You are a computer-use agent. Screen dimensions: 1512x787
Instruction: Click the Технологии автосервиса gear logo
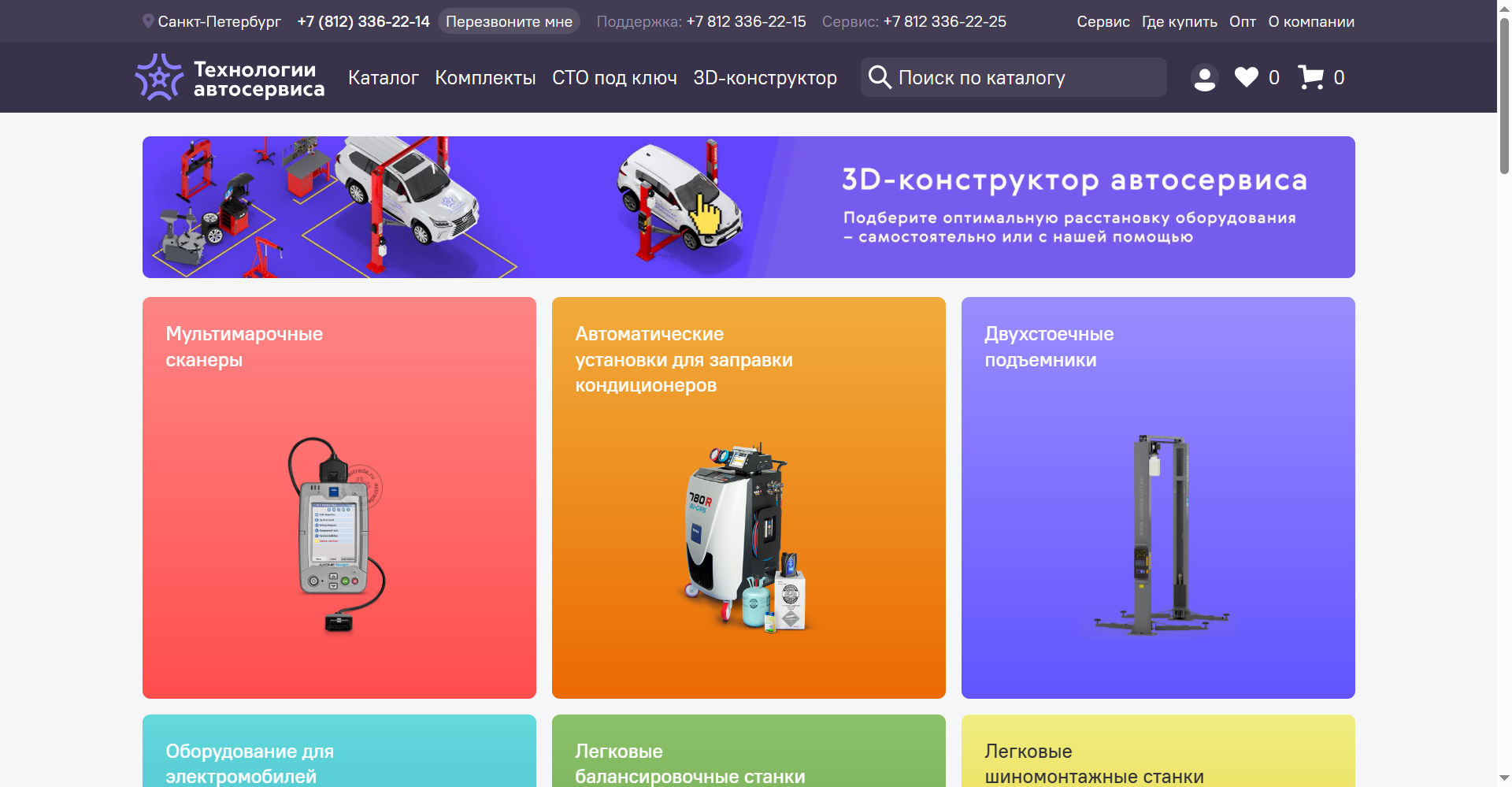tap(161, 76)
